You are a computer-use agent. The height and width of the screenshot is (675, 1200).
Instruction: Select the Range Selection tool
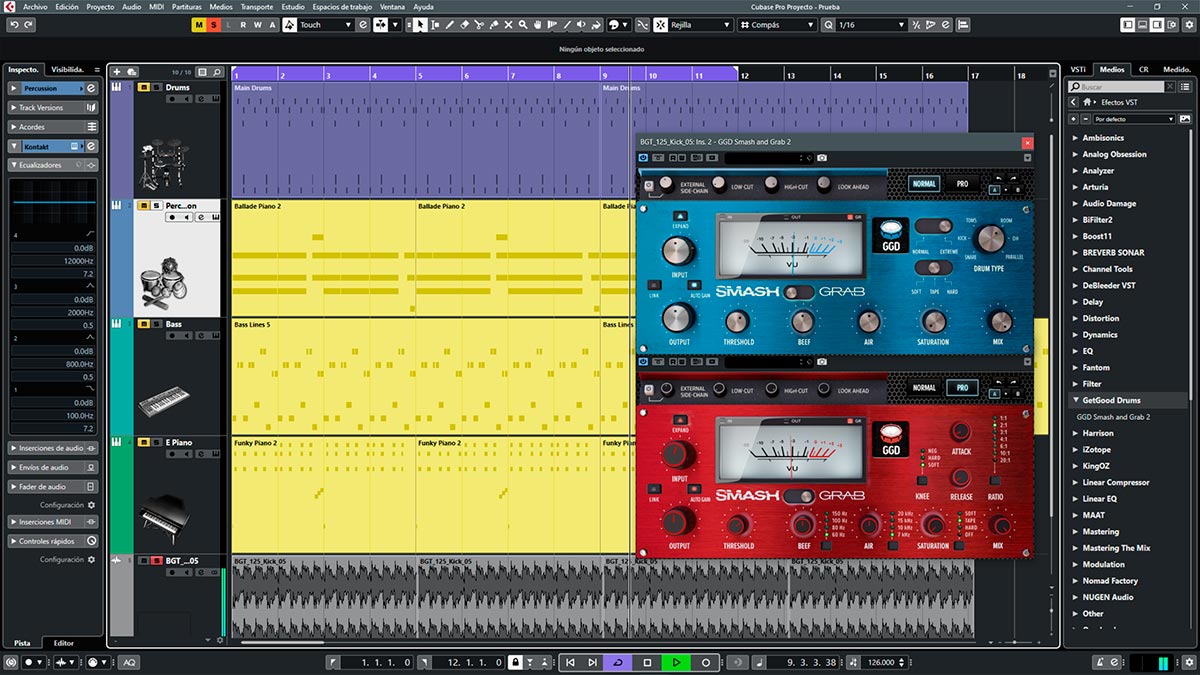[436, 24]
